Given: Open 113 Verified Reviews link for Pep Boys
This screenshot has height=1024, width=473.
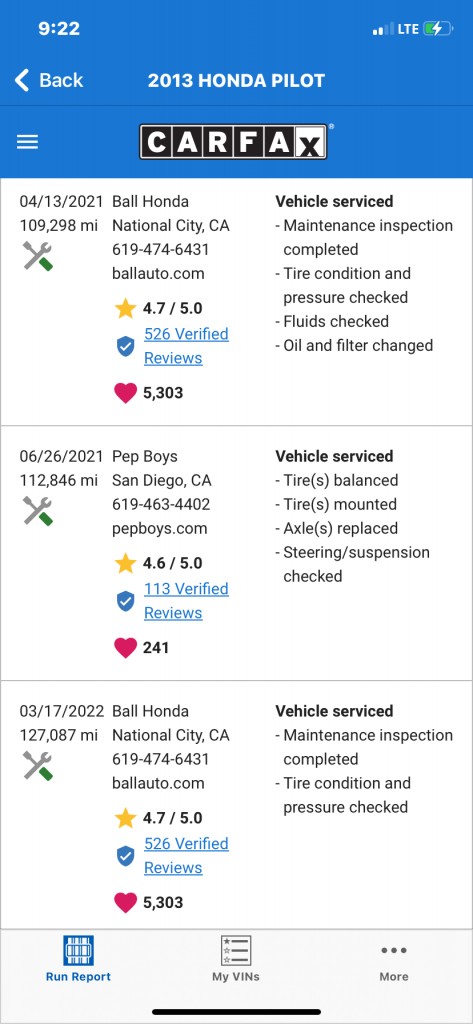Looking at the screenshot, I should [186, 601].
